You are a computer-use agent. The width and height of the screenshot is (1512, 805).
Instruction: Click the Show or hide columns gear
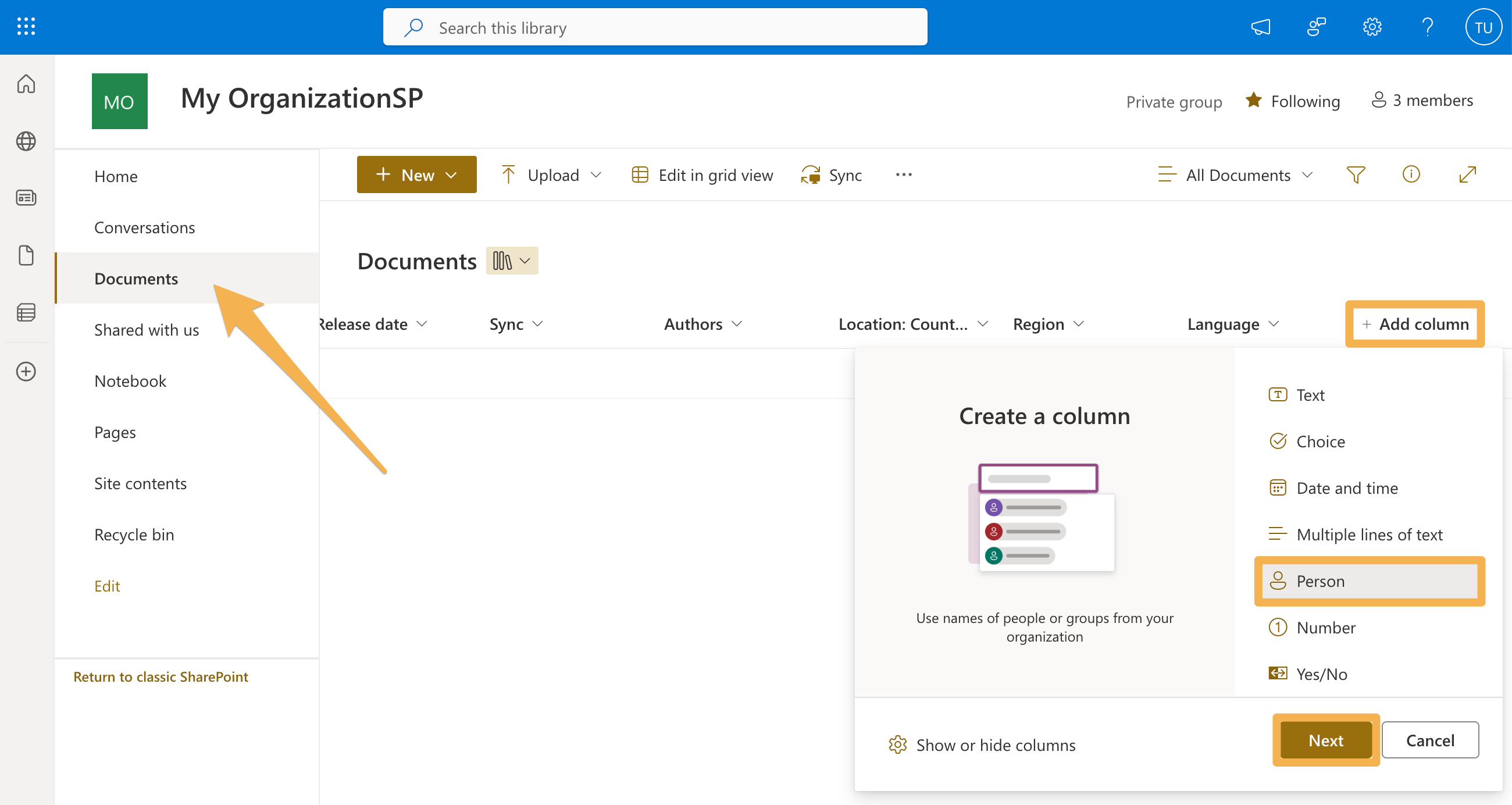click(897, 745)
